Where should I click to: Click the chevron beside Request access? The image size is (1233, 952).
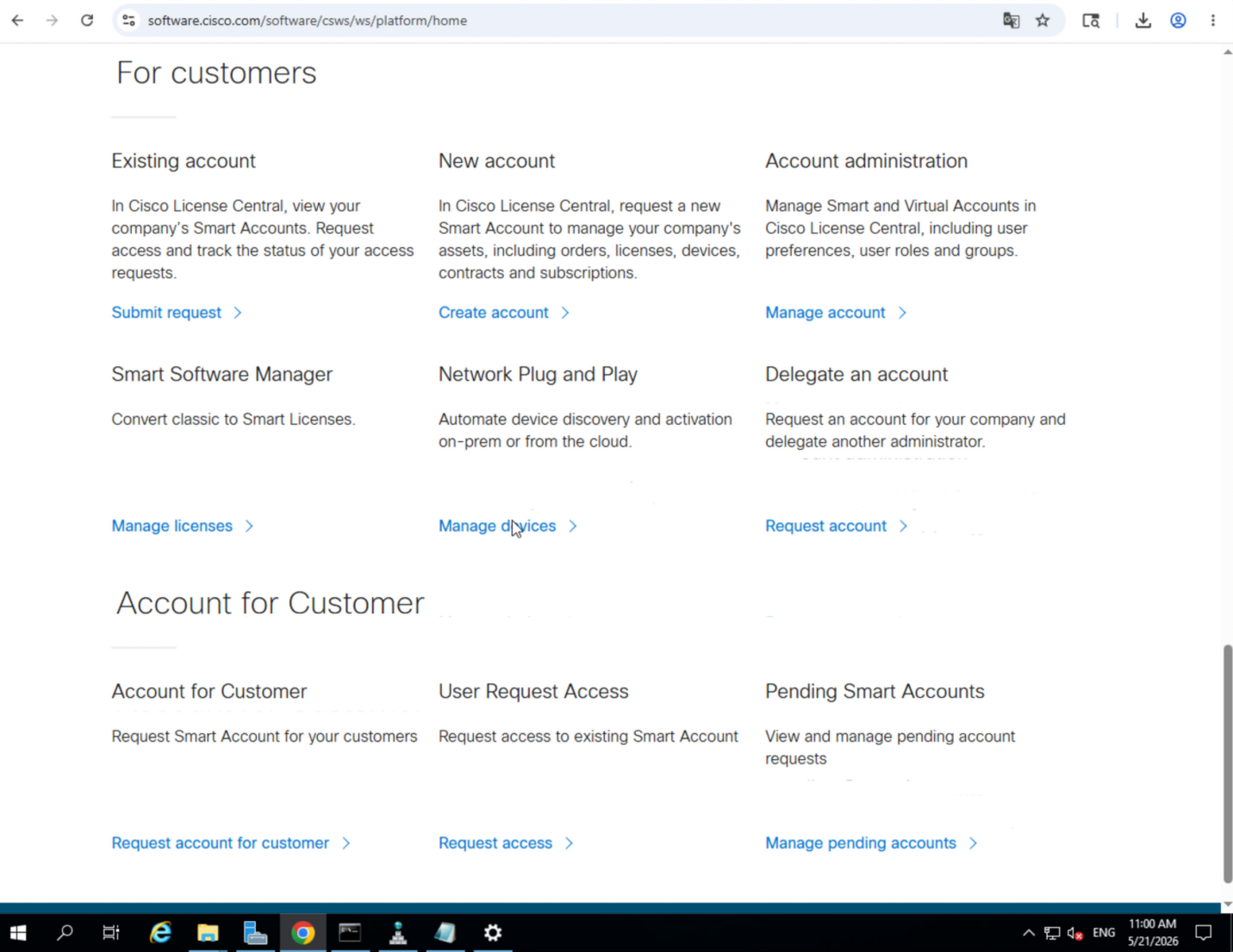point(569,843)
